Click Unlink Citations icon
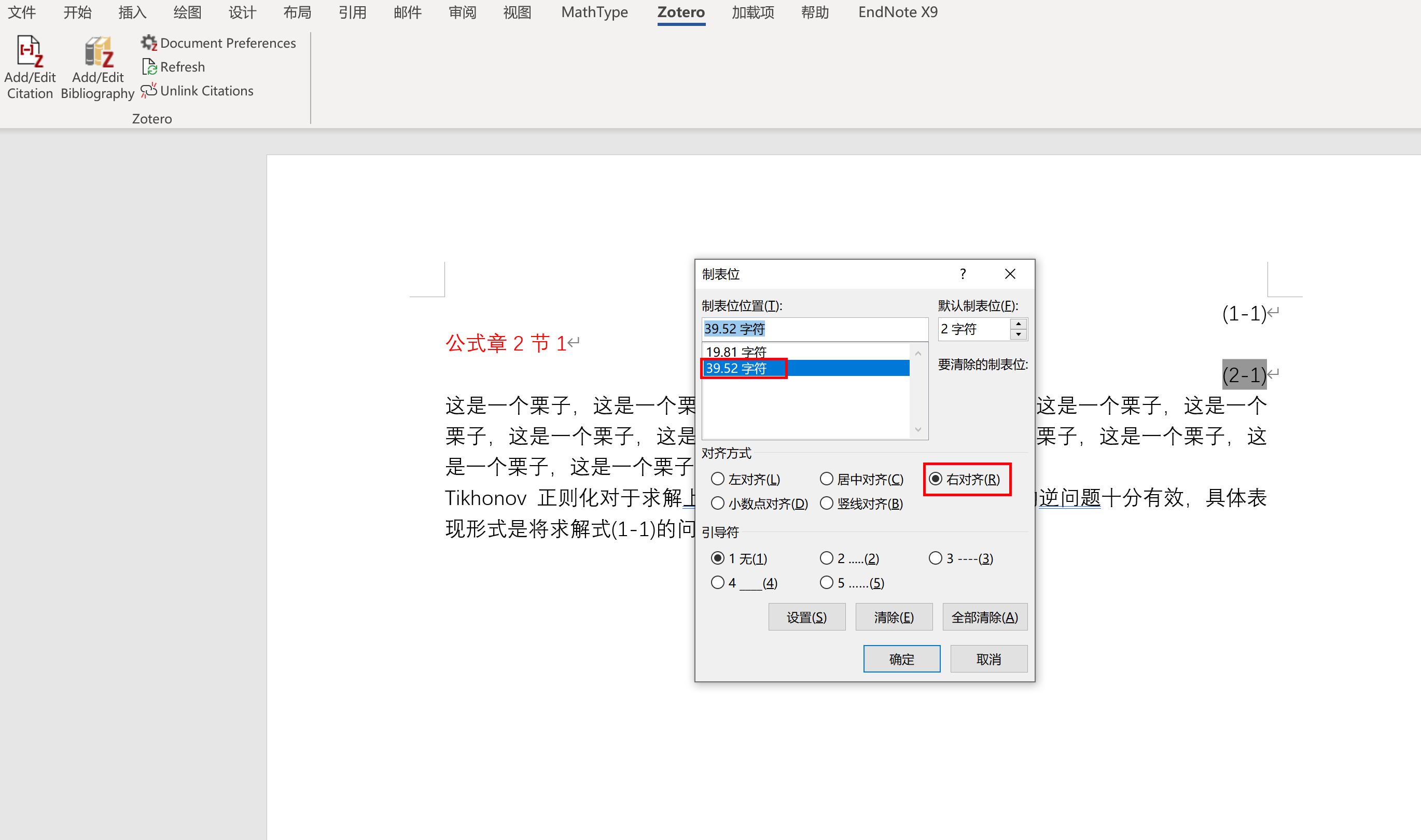 [x=148, y=91]
